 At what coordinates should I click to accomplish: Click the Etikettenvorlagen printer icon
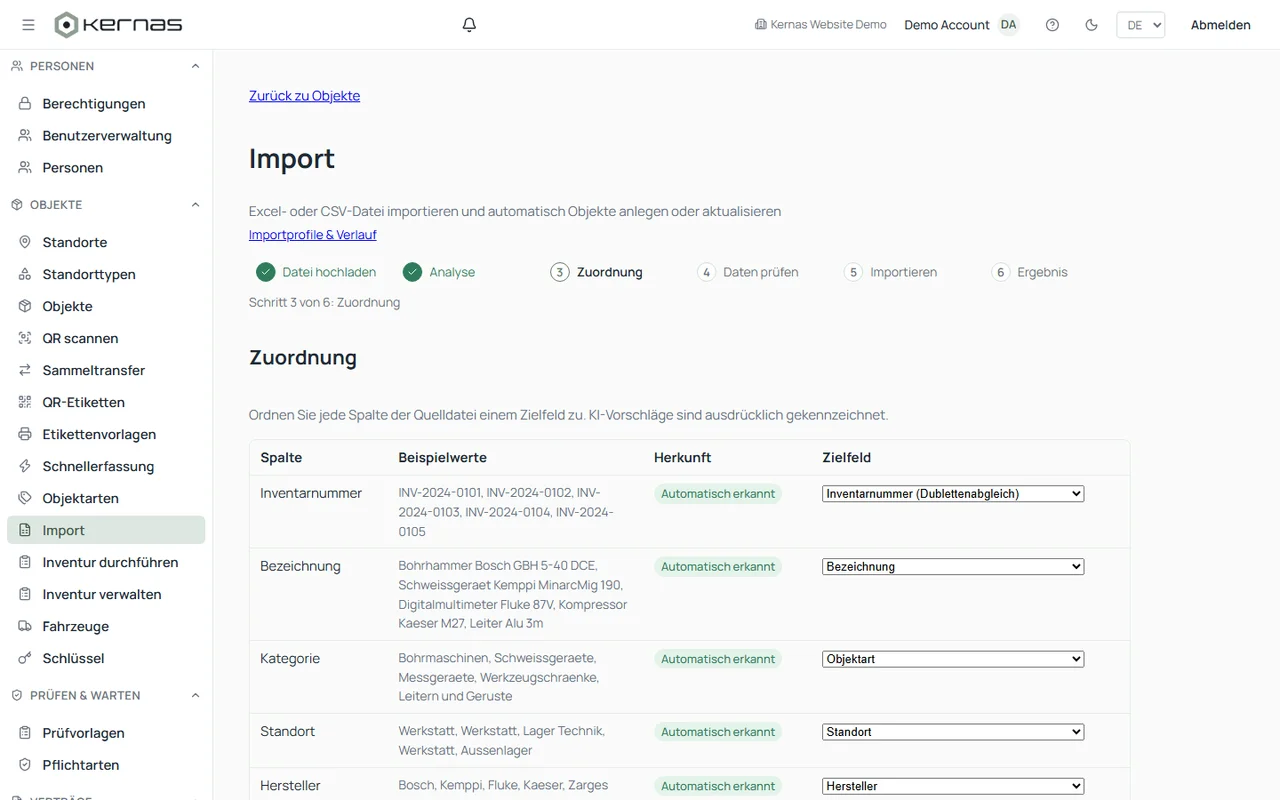[x=25, y=435]
